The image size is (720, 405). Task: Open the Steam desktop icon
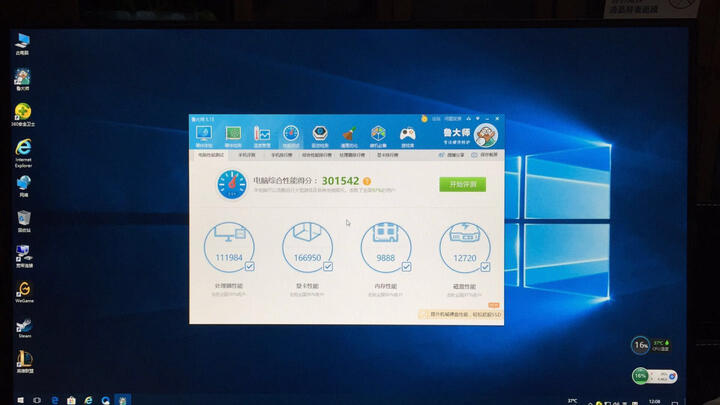24,328
